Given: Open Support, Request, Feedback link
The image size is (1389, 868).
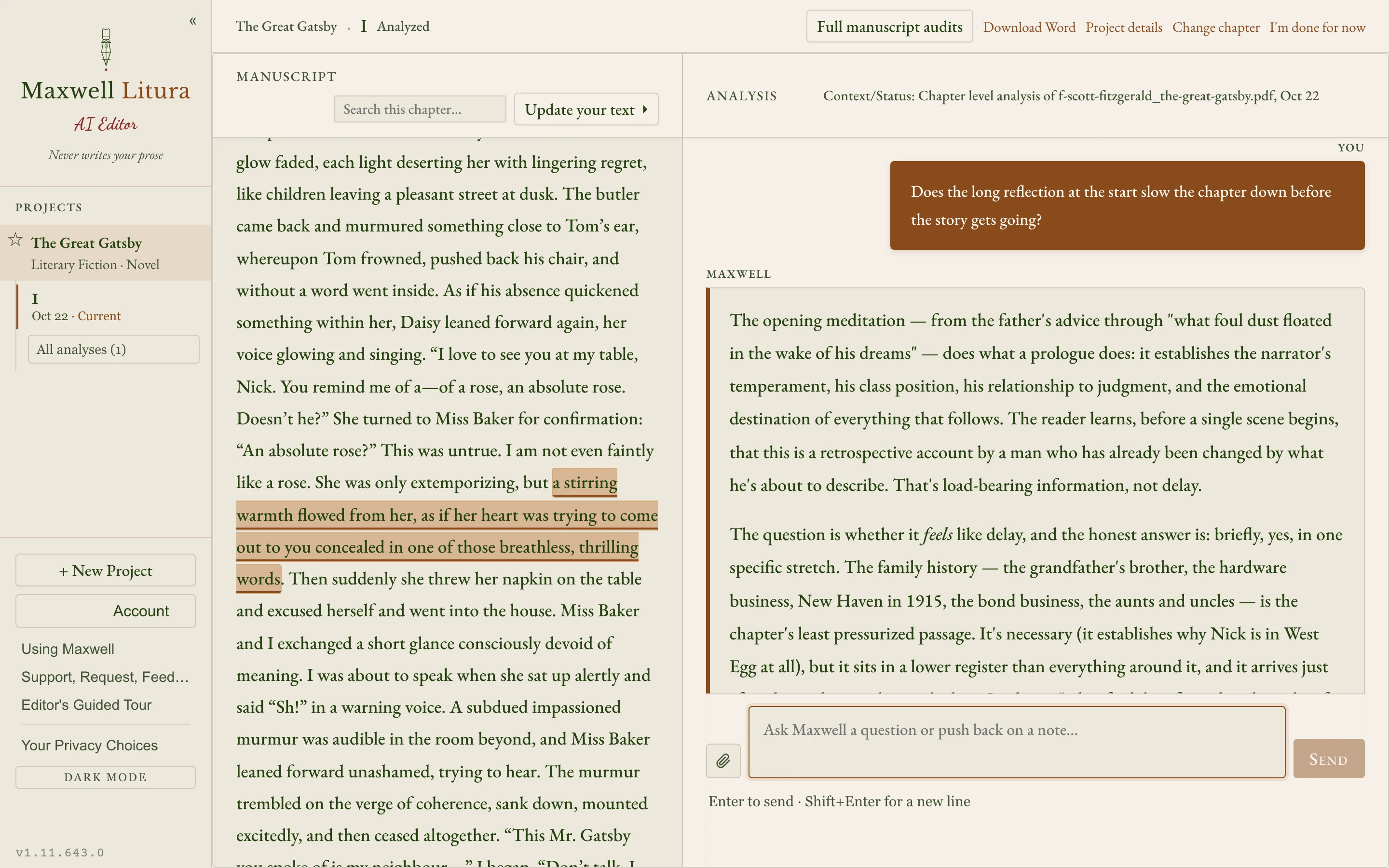Looking at the screenshot, I should coord(105,677).
